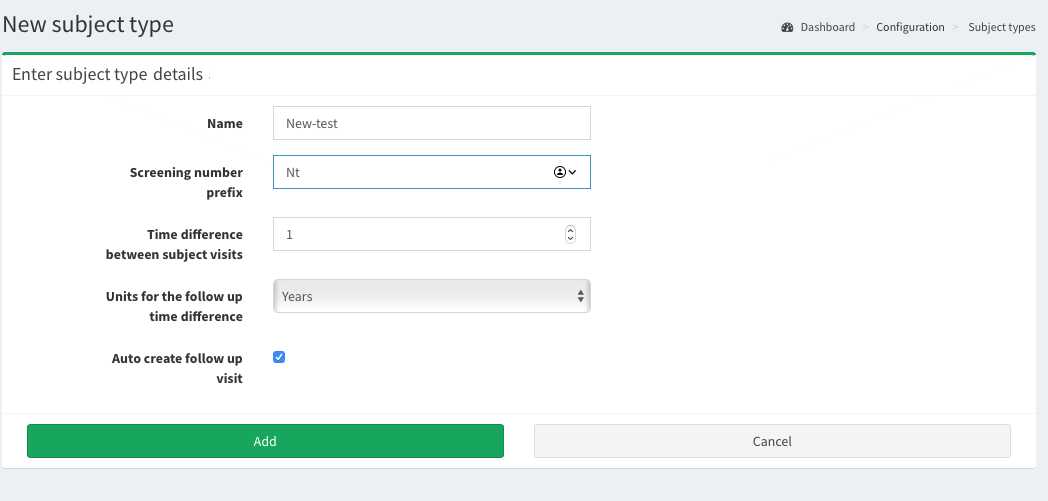Click the Units for follow up label
The image size is (1048, 501).
click(x=174, y=306)
